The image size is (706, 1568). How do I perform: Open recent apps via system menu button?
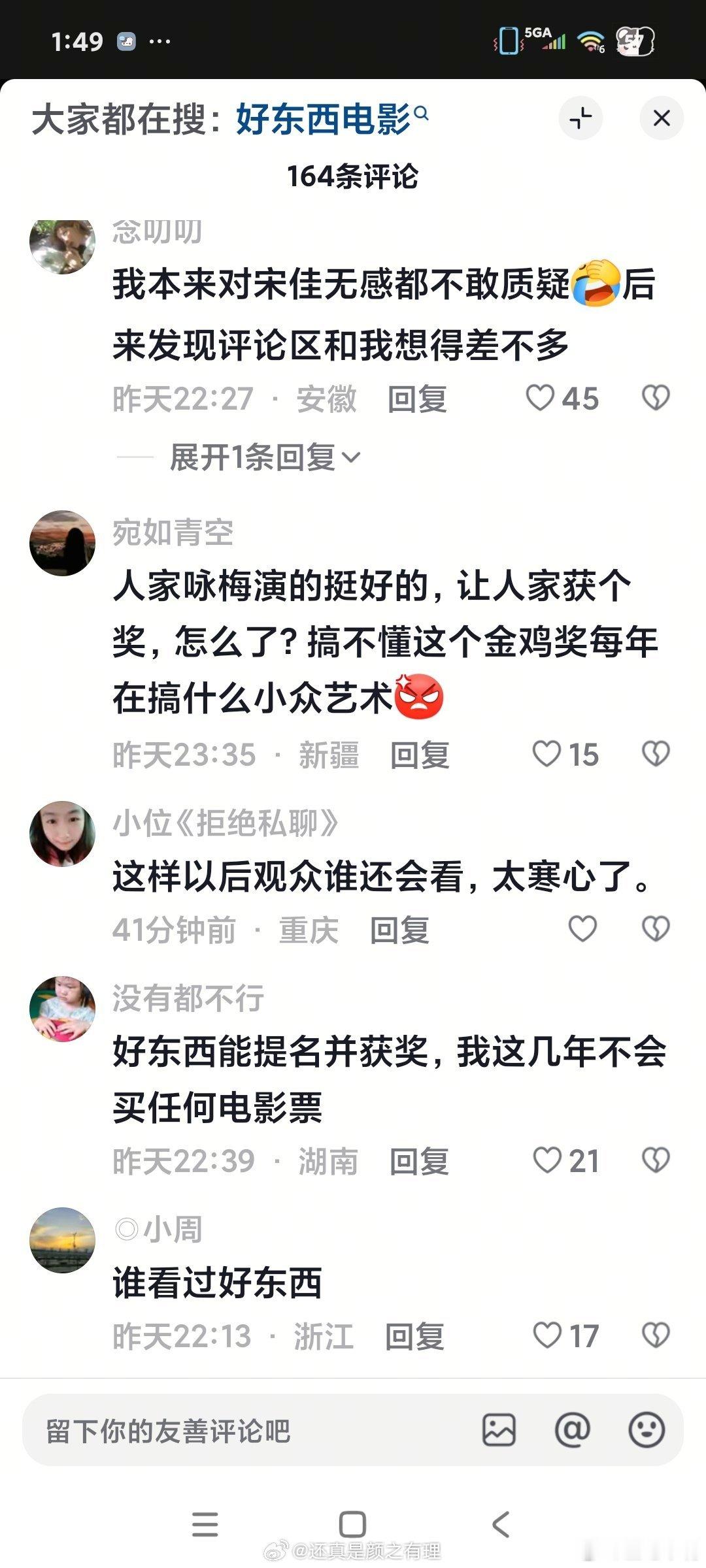coord(205,1524)
